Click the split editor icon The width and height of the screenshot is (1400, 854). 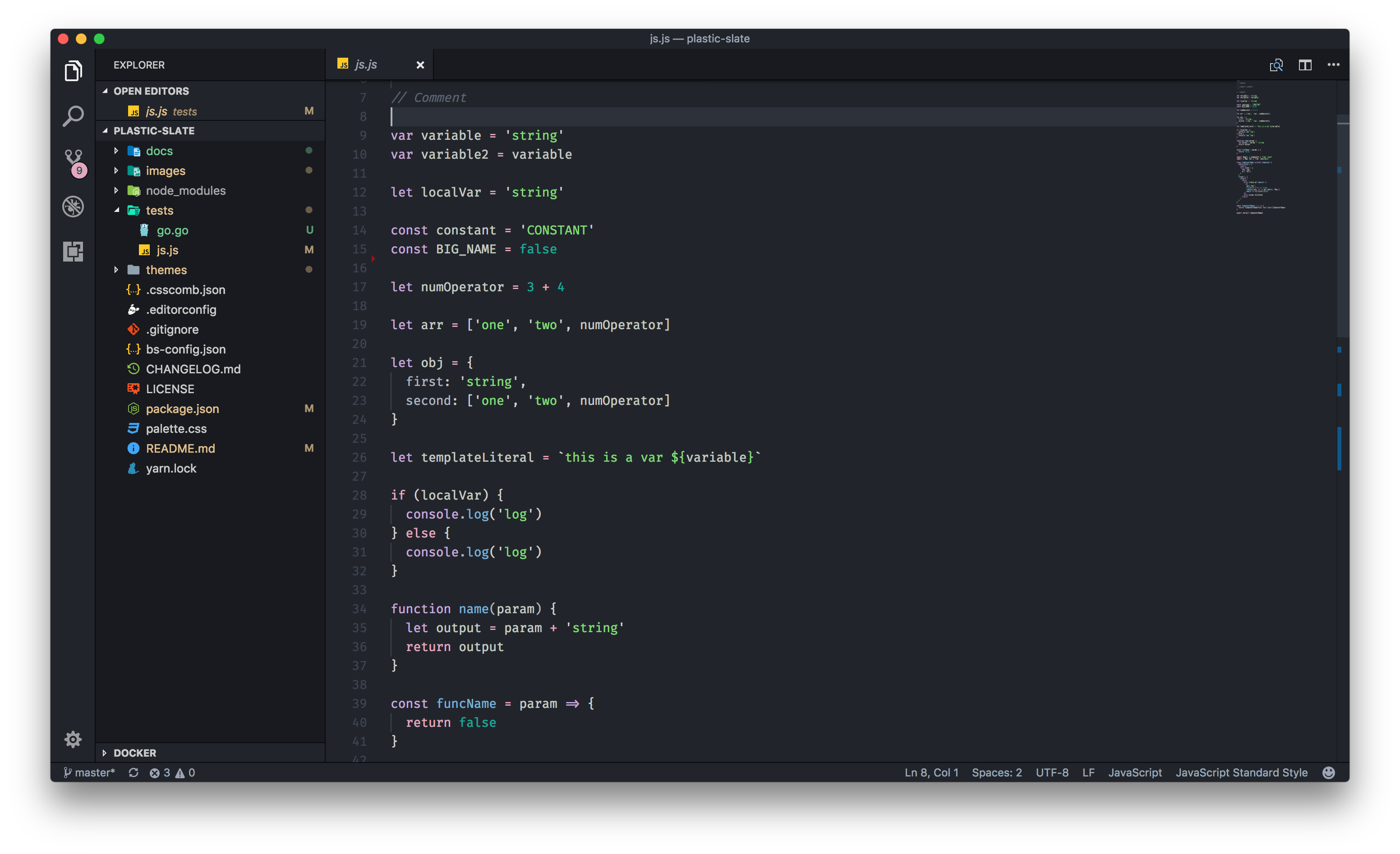tap(1304, 65)
